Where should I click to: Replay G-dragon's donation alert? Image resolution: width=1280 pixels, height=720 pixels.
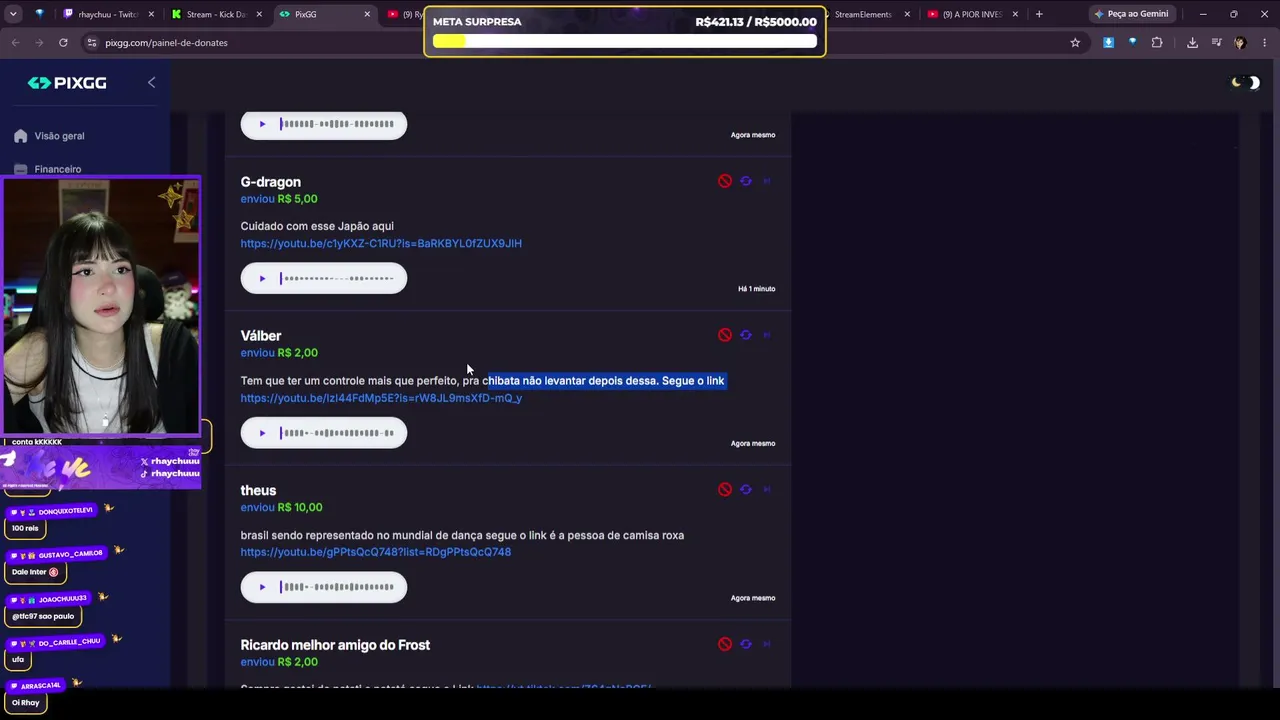click(746, 181)
